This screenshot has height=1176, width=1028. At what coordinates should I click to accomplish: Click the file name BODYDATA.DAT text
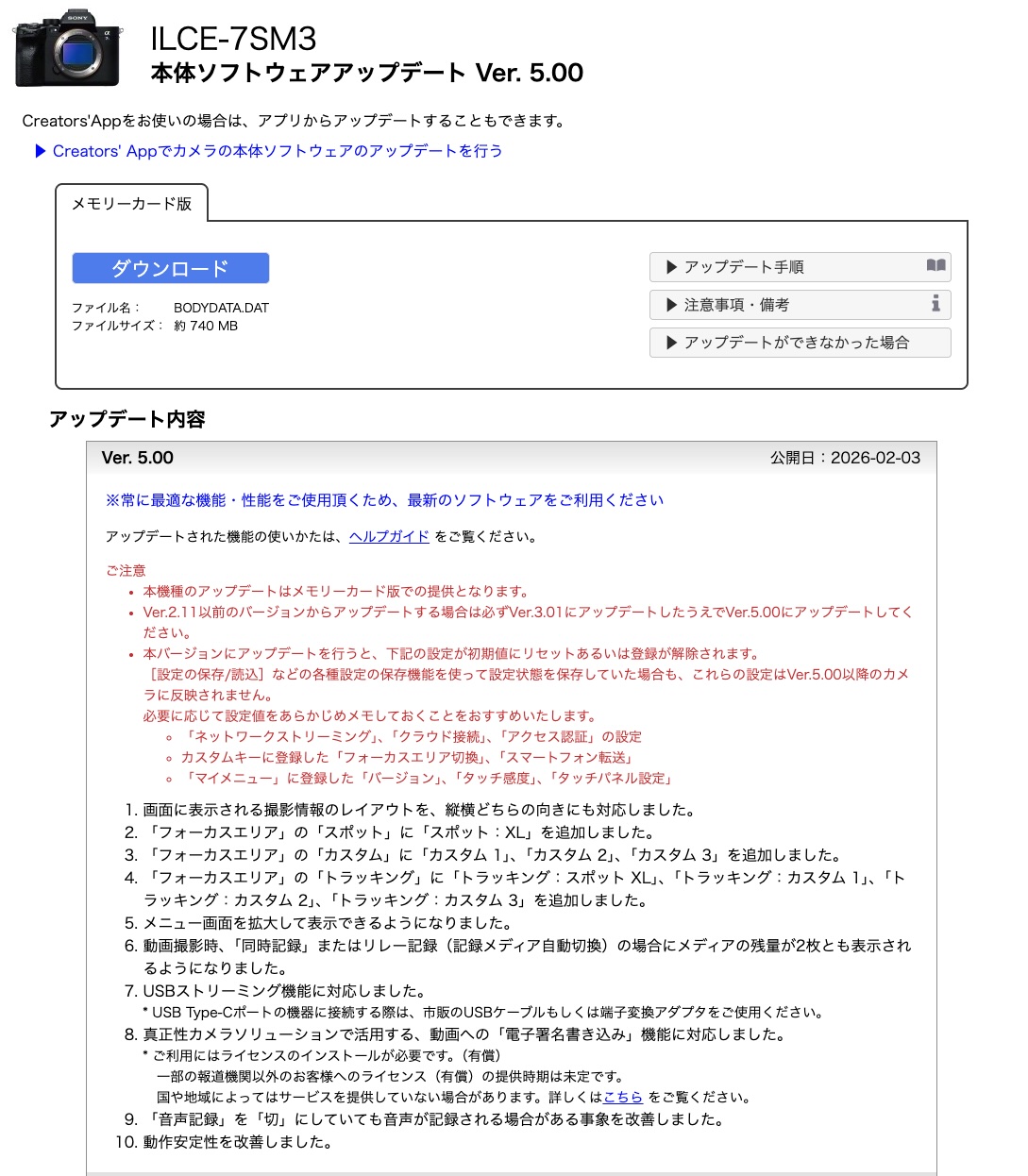point(221,308)
